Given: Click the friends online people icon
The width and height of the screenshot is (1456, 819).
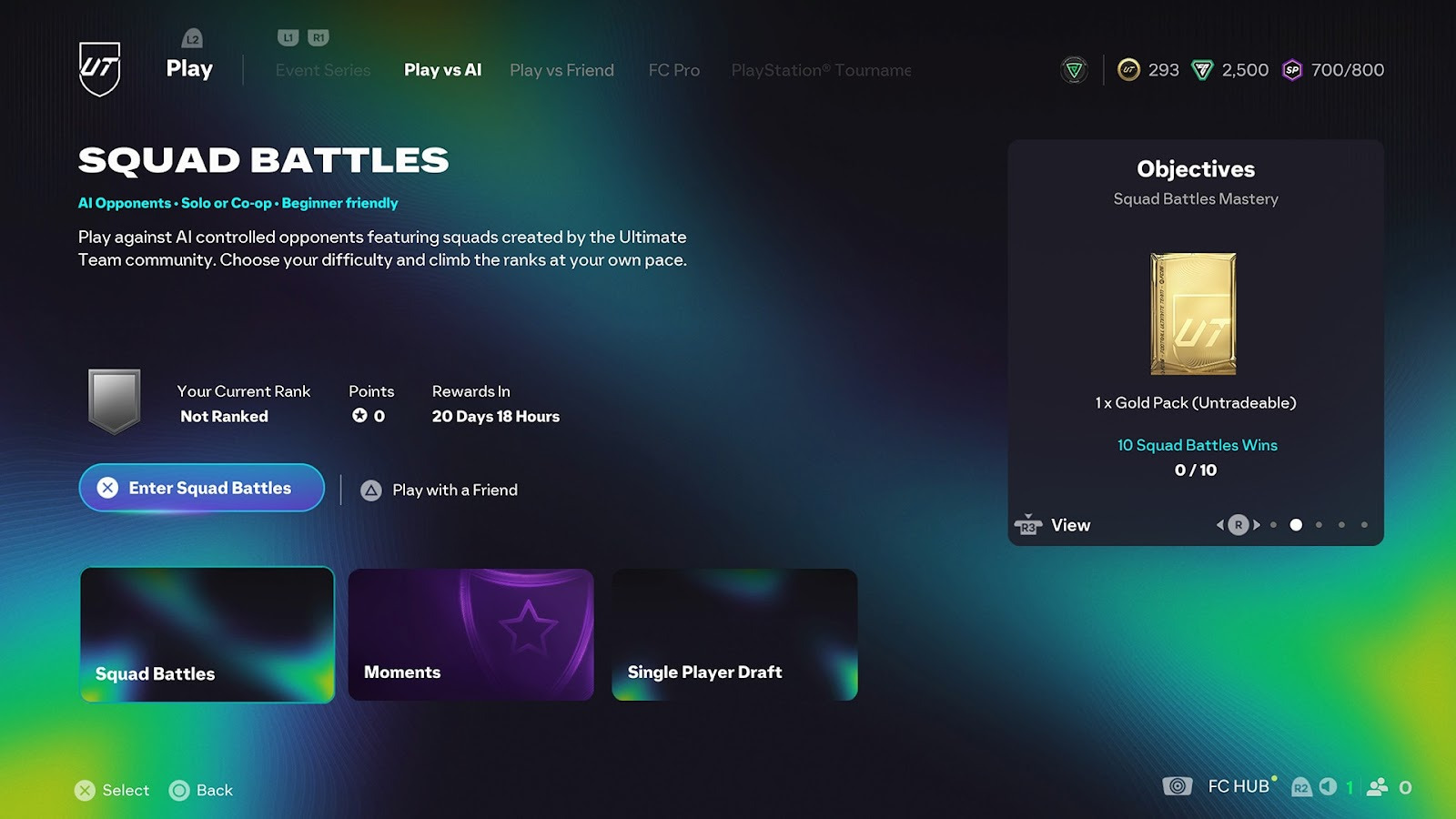Looking at the screenshot, I should (x=1378, y=787).
